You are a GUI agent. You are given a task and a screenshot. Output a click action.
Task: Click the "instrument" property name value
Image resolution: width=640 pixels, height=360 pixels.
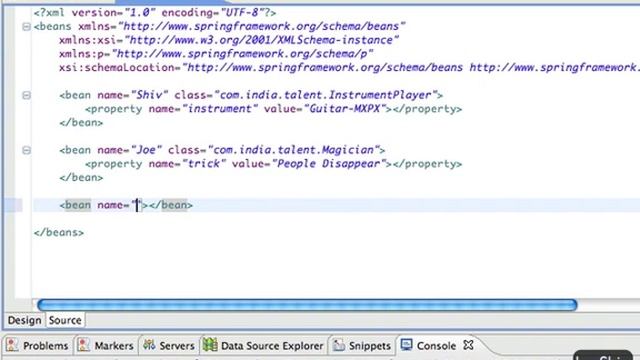[220, 109]
